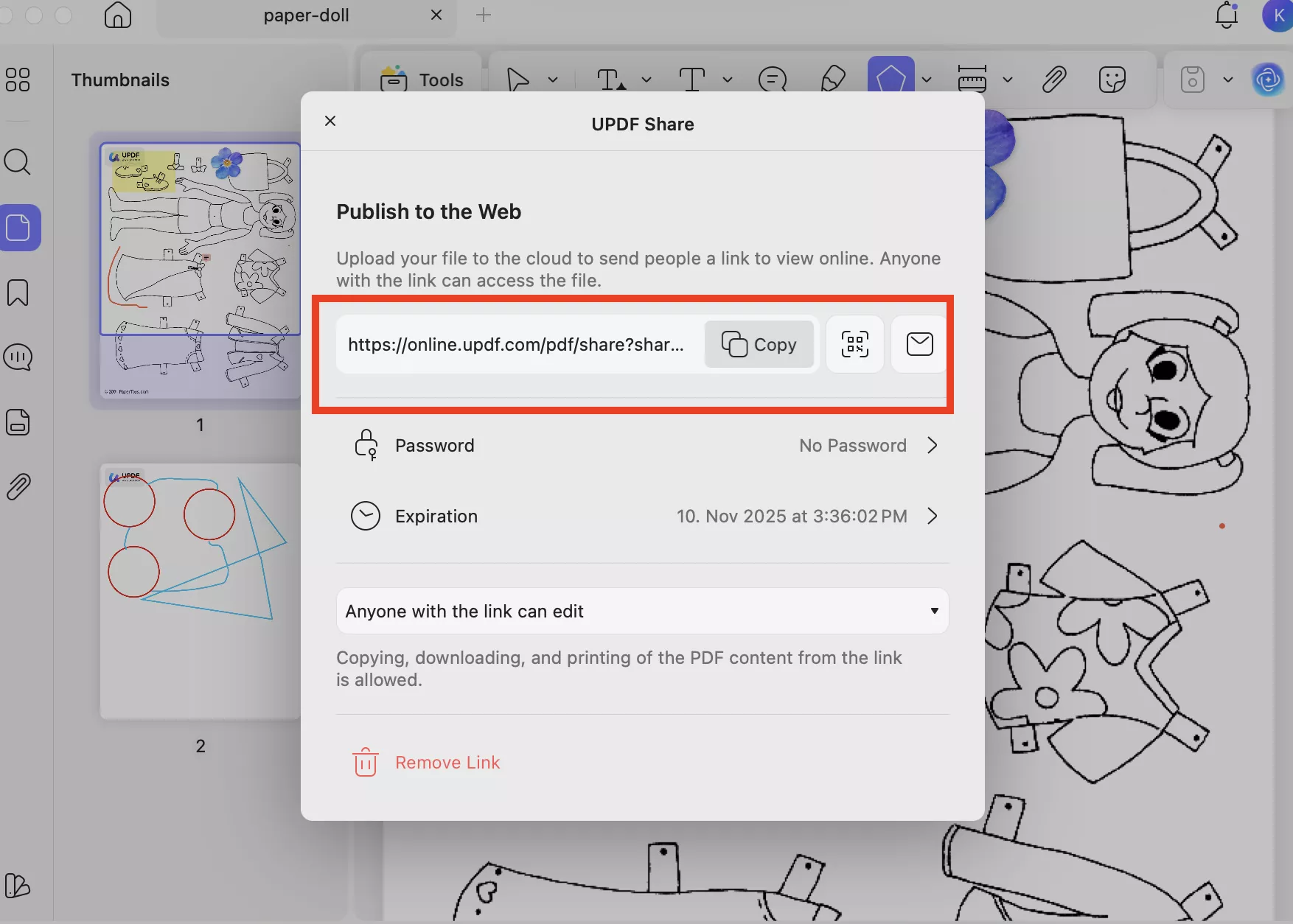Go to the Home icon
Viewport: 1293px width, 924px height.
point(118,15)
